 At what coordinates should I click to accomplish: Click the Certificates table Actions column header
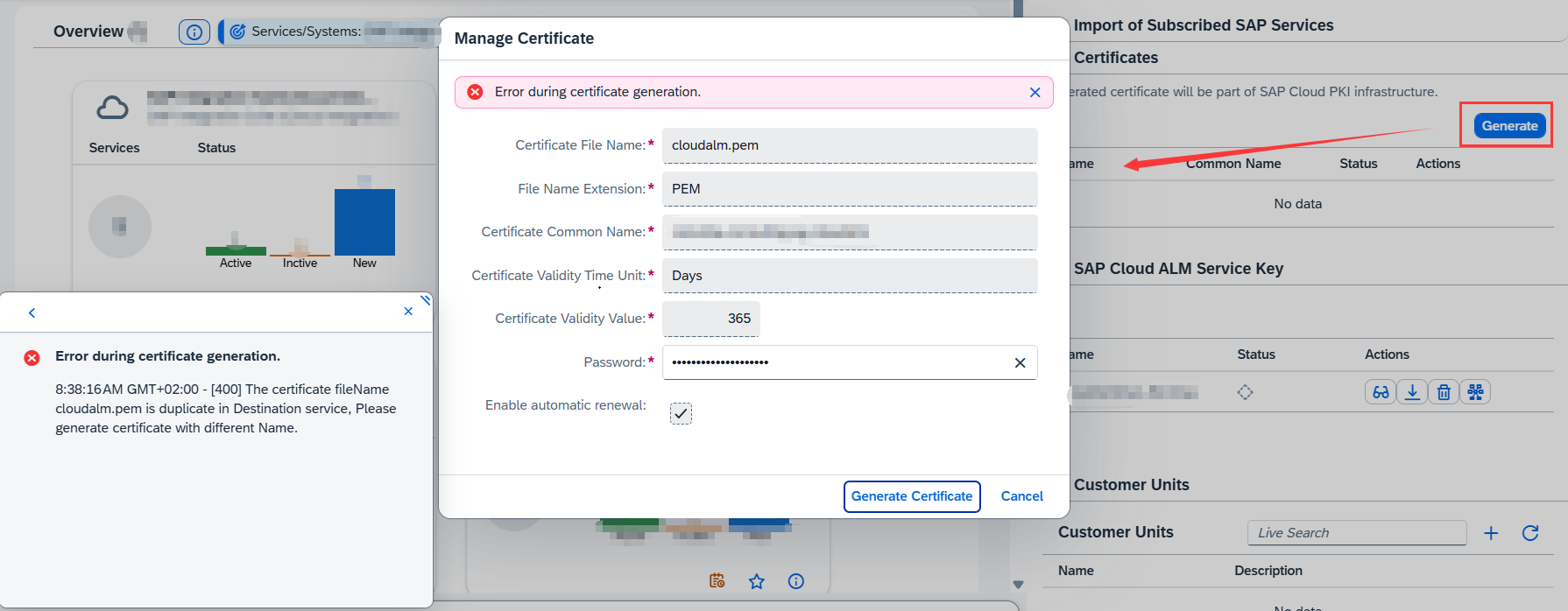point(1437,164)
